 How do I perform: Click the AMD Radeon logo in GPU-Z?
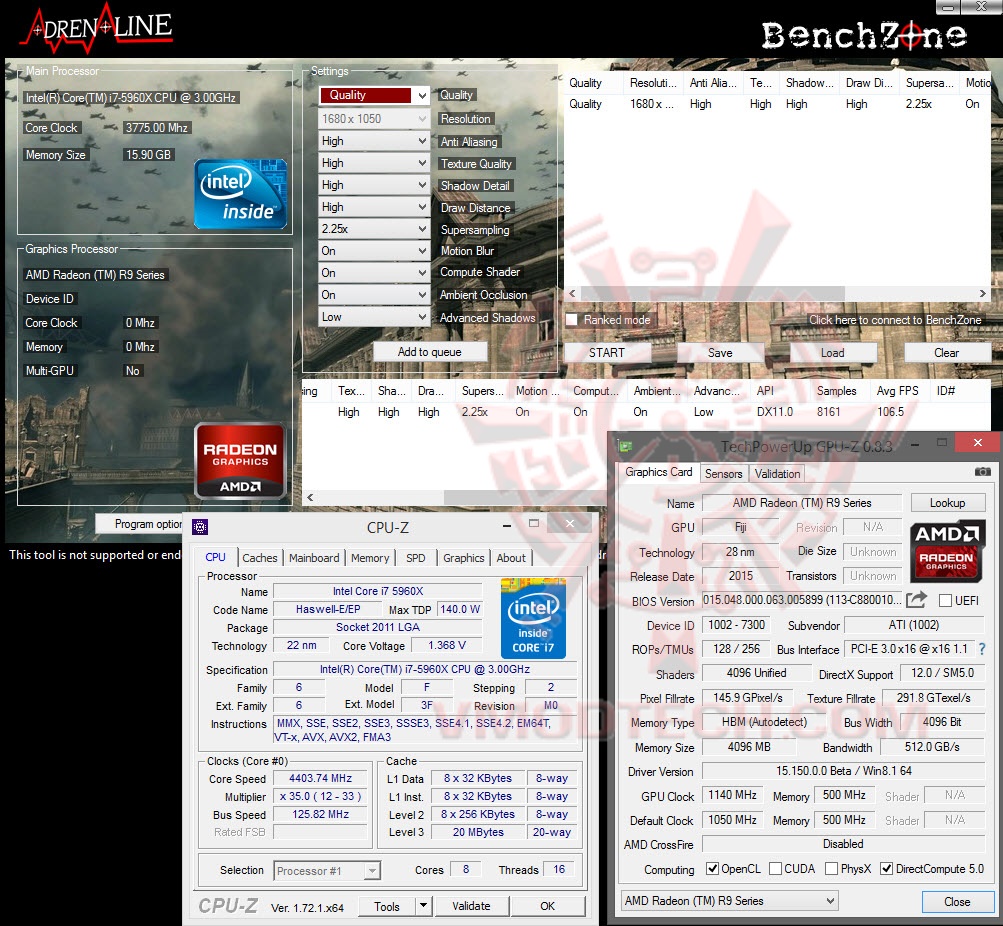coord(946,553)
